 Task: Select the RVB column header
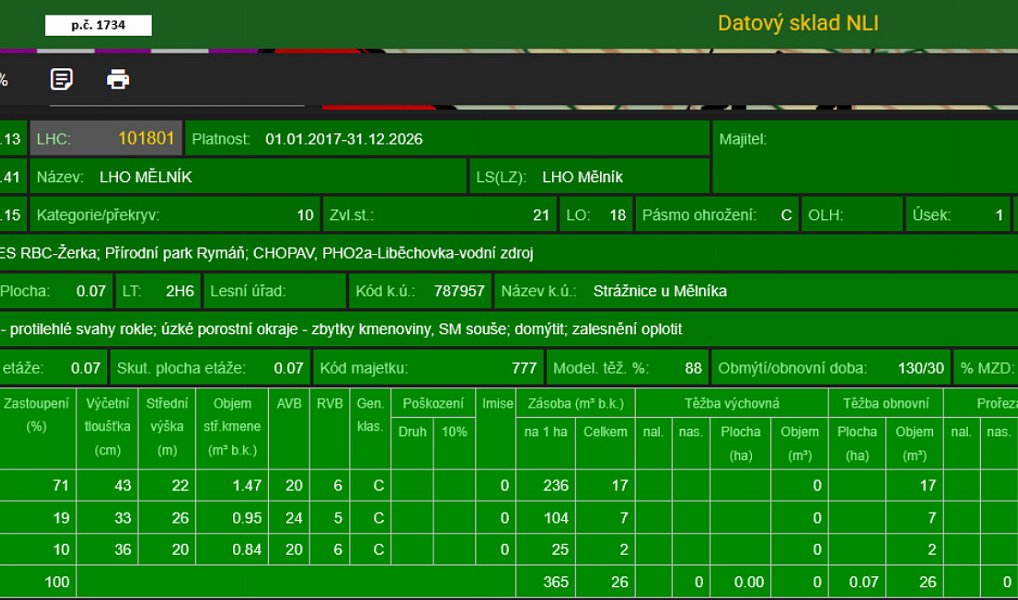pos(330,427)
